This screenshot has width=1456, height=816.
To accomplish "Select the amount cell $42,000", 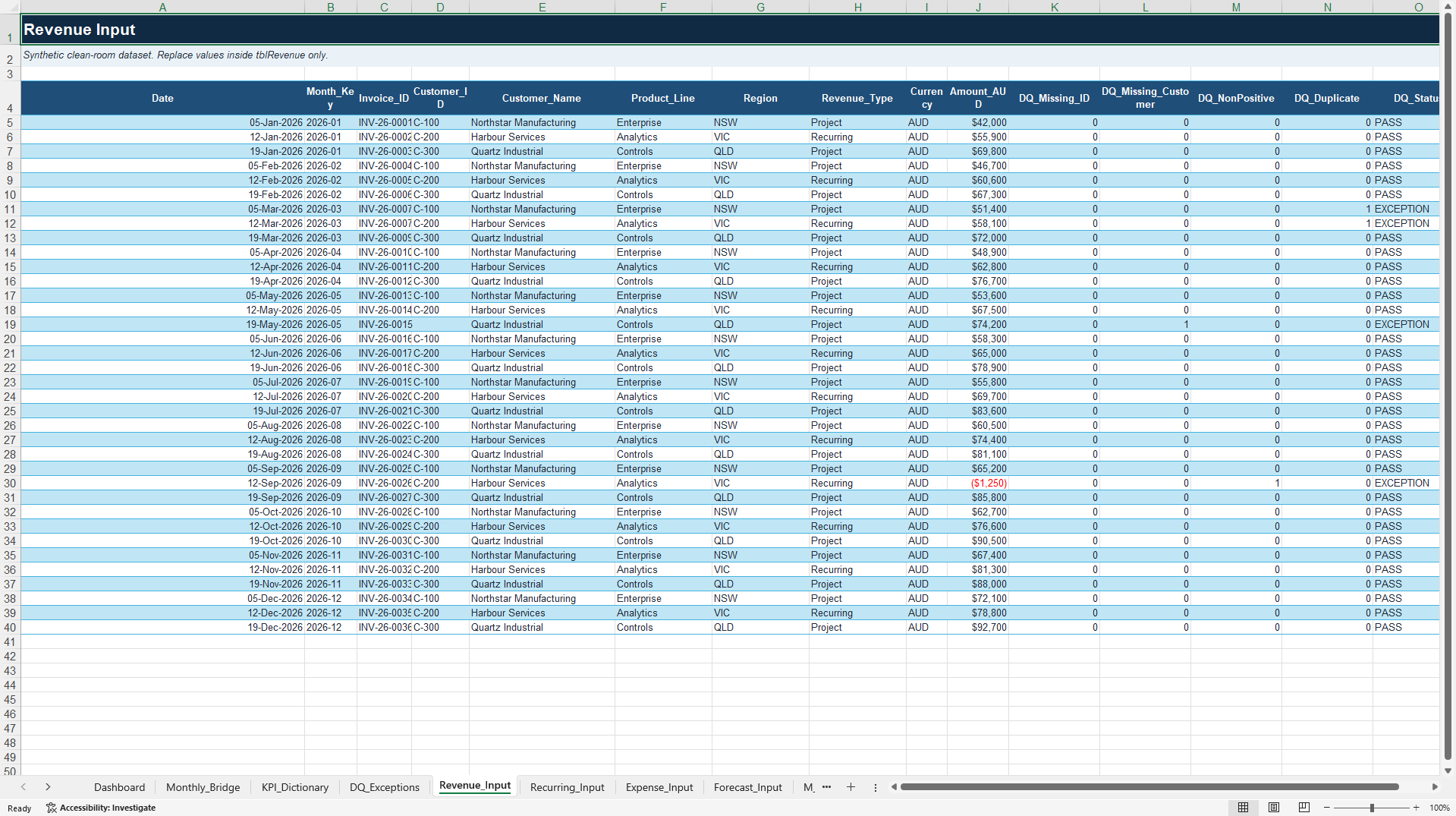I will pos(977,122).
